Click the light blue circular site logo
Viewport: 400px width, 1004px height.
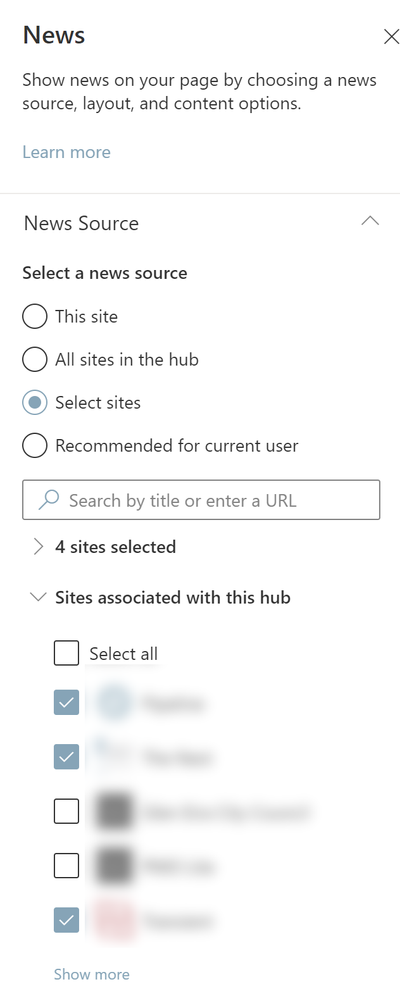[x=114, y=703]
